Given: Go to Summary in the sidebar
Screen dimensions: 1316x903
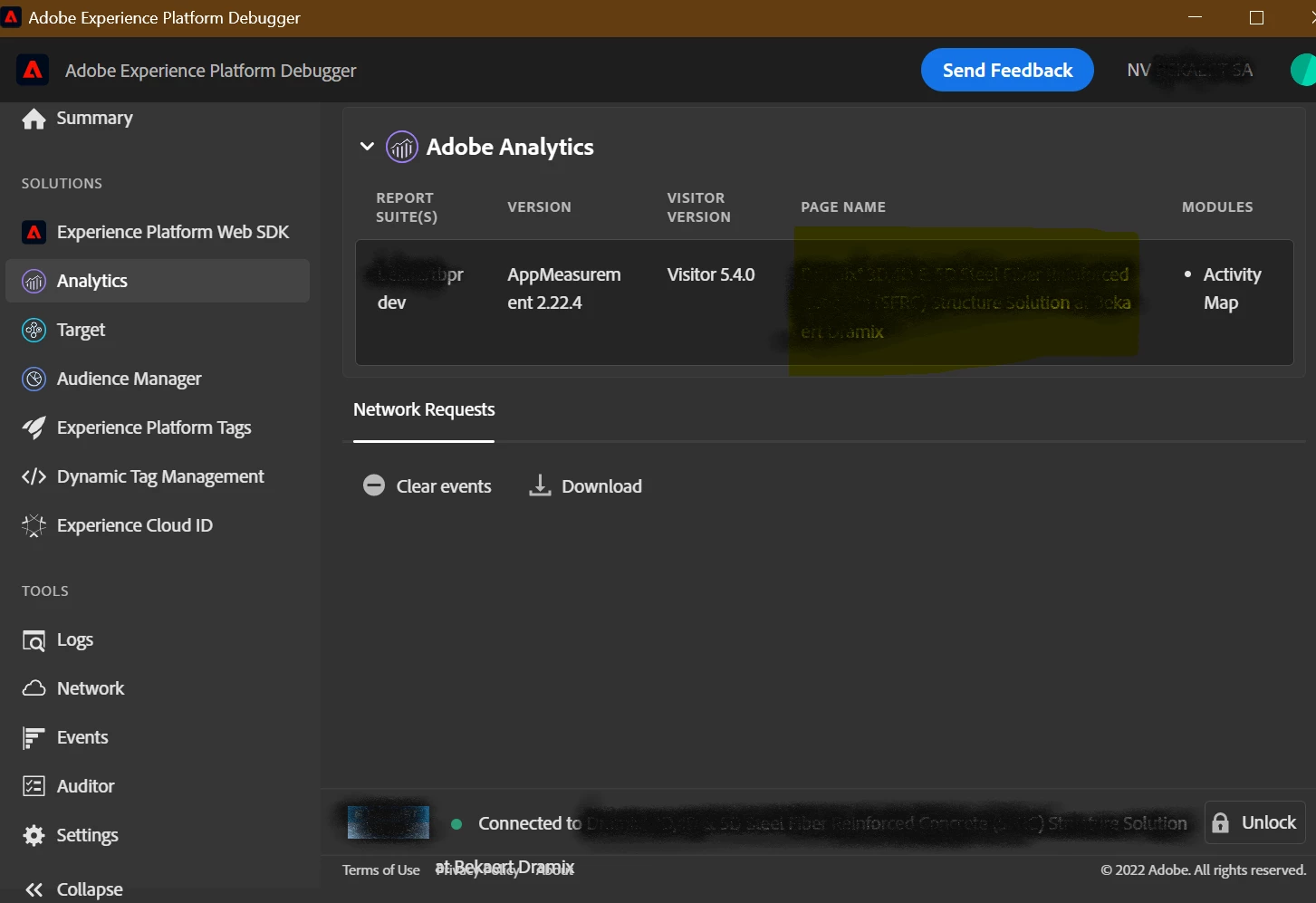Looking at the screenshot, I should pos(94,118).
